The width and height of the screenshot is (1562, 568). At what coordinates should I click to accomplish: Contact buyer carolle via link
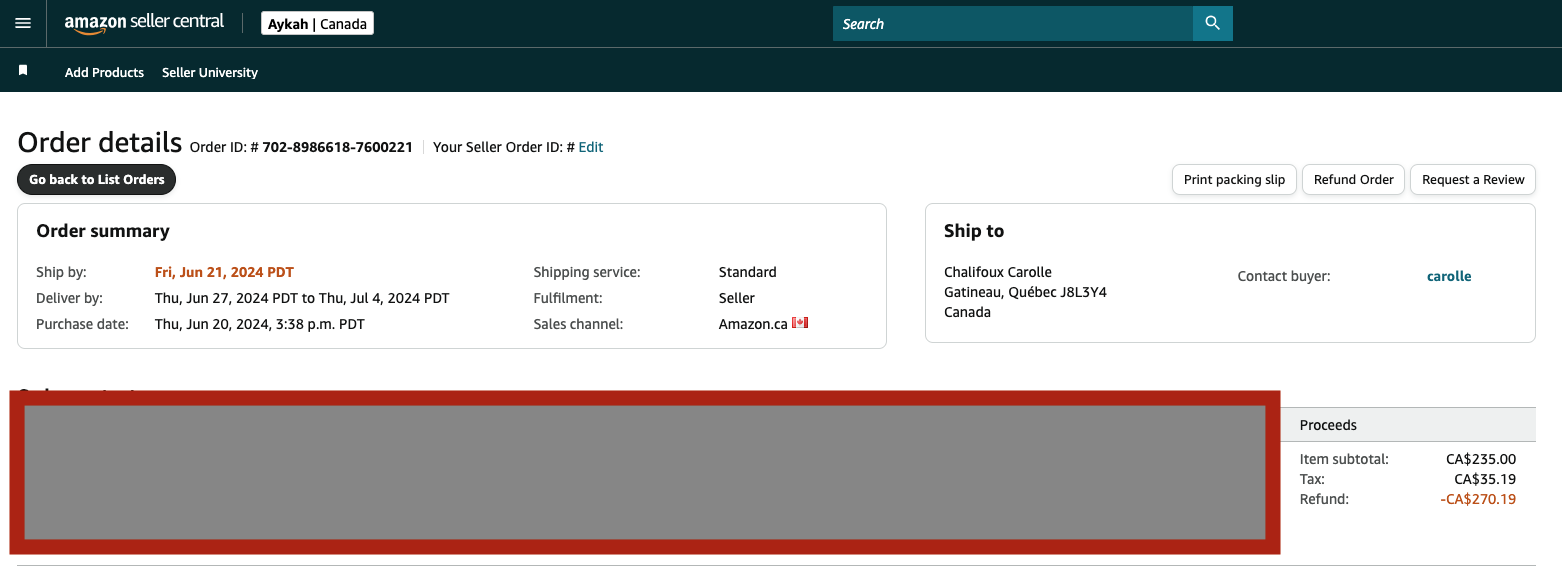pos(1449,276)
